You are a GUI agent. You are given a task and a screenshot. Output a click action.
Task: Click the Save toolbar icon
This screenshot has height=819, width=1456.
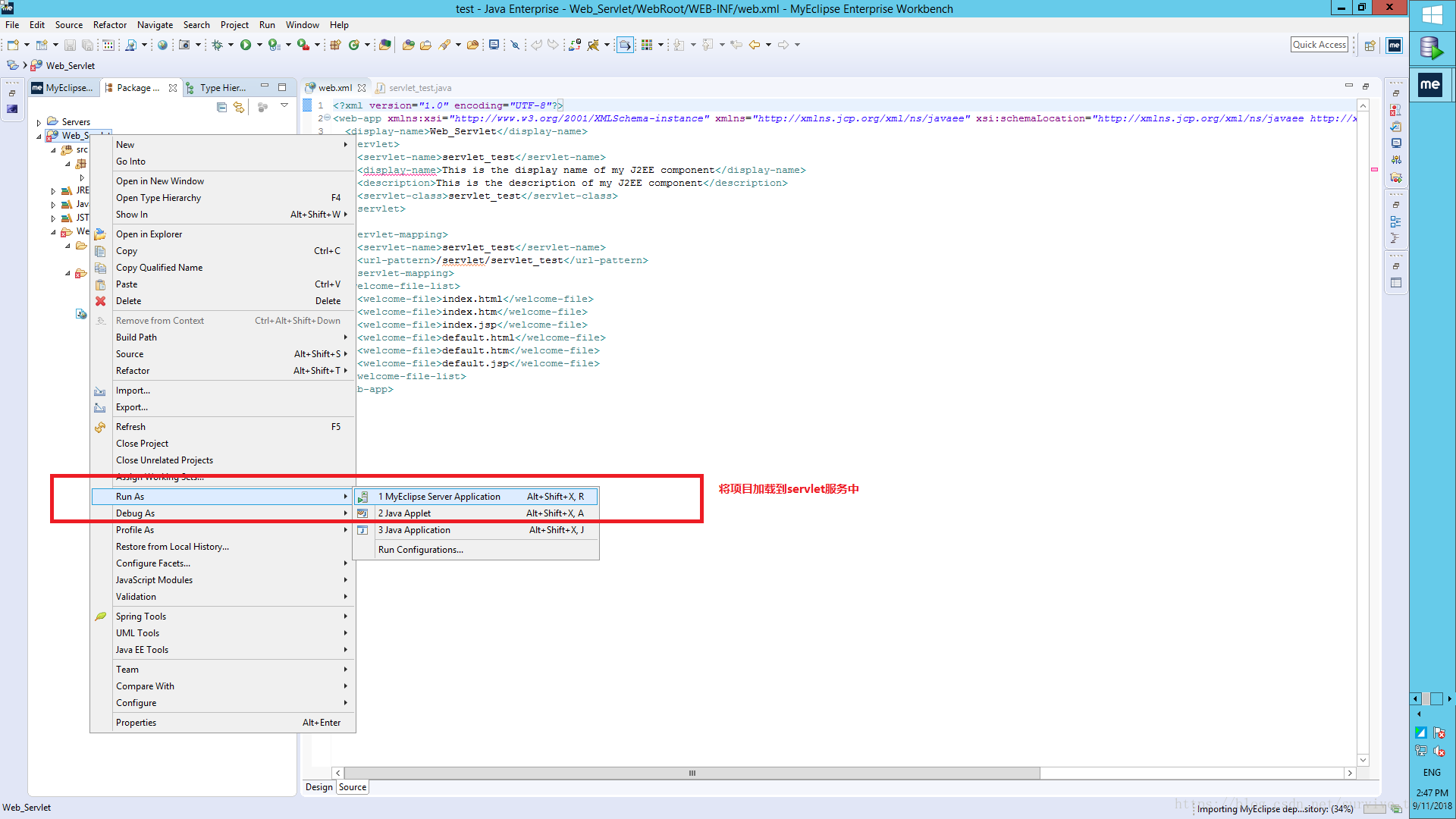tap(70, 45)
